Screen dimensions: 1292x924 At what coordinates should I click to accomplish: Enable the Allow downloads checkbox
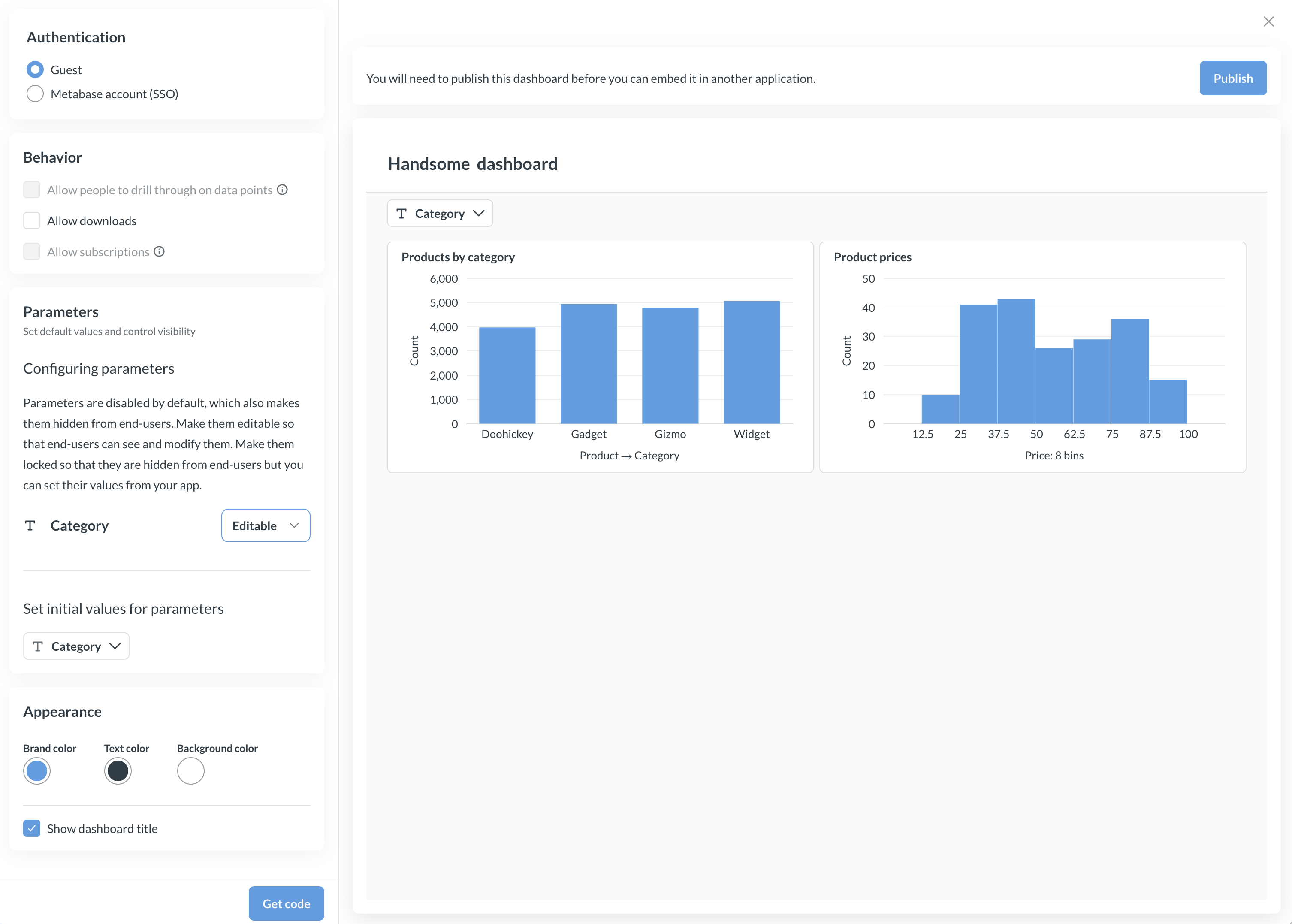(31, 220)
